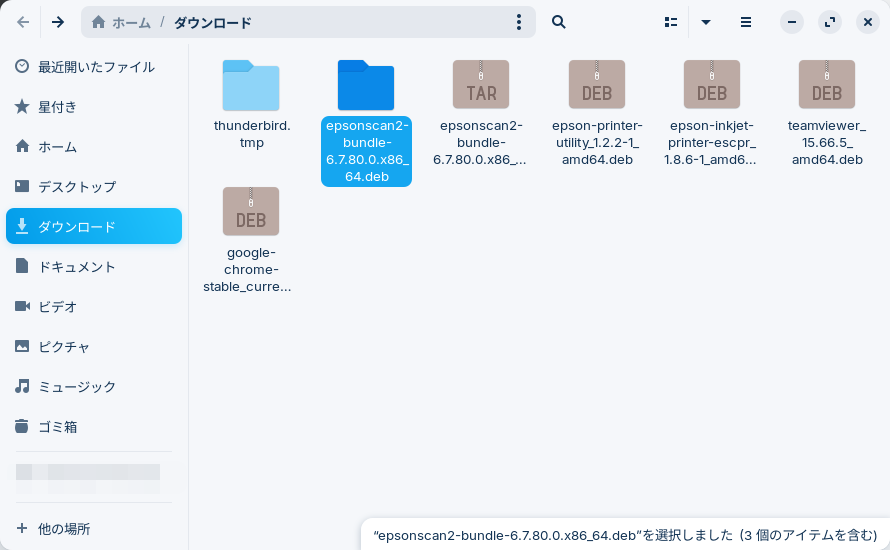Go to ホーム in the sidebar

[x=94, y=146]
